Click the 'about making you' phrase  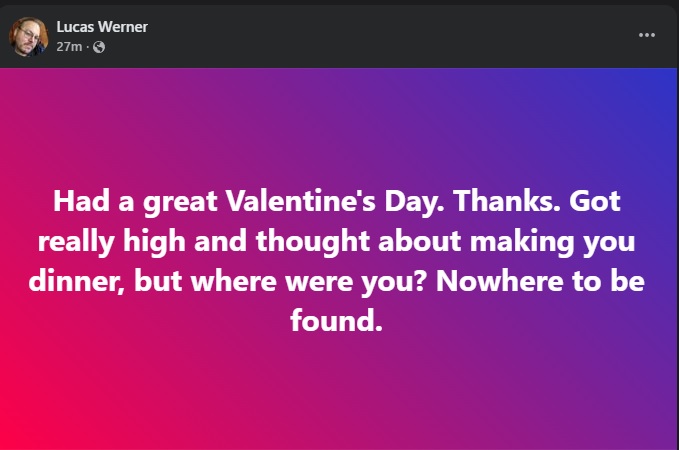pyautogui.click(x=507, y=242)
